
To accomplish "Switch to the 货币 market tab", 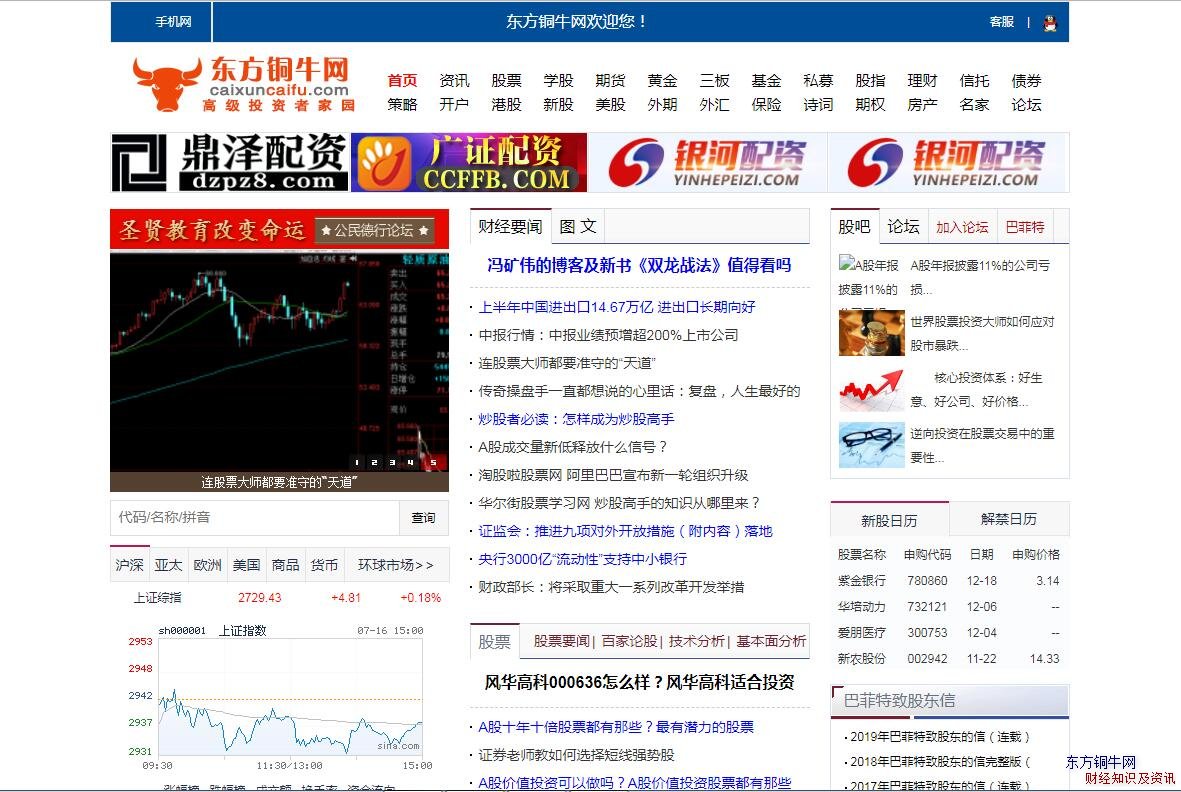I will pos(325,565).
